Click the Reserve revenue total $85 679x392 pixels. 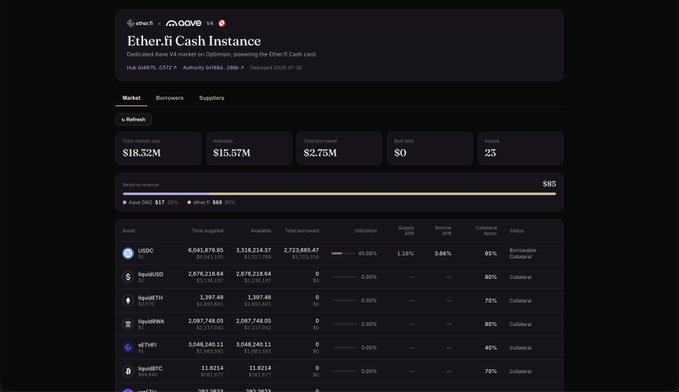(x=549, y=184)
